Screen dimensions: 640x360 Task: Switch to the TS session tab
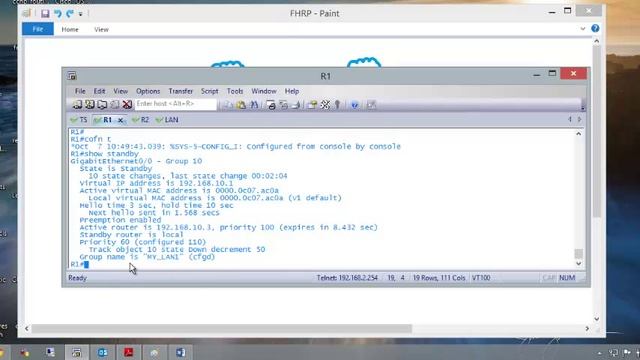pyautogui.click(x=79, y=120)
